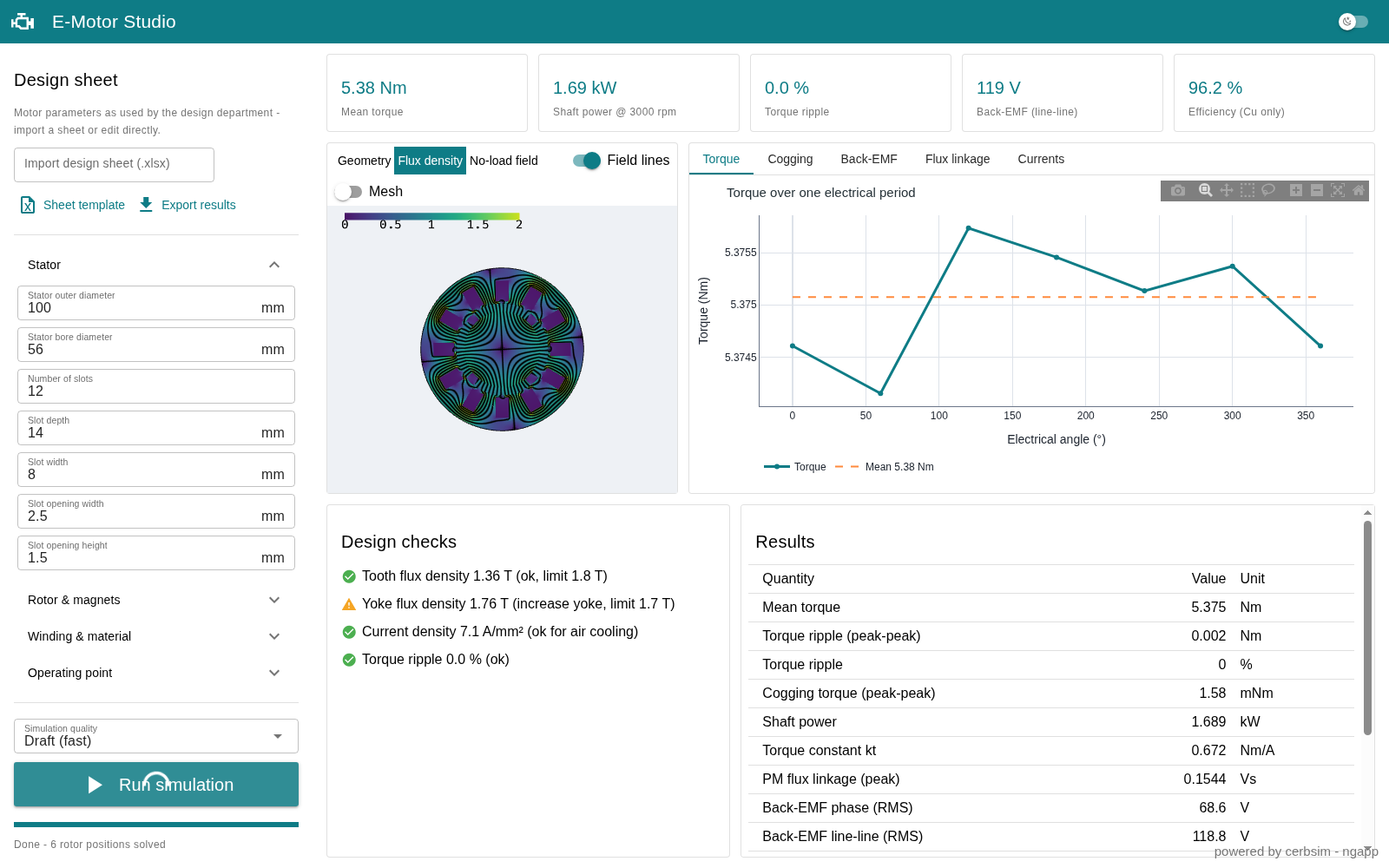Viewport: 1389px width, 868px height.
Task: Select the No-load field view
Action: click(504, 161)
